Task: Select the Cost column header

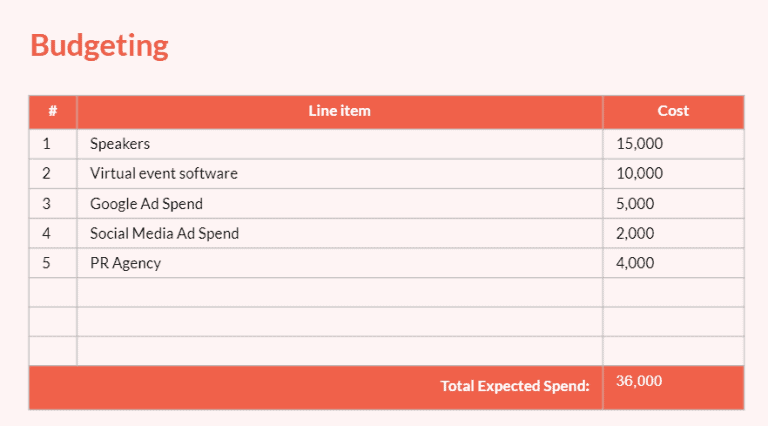Action: click(673, 111)
